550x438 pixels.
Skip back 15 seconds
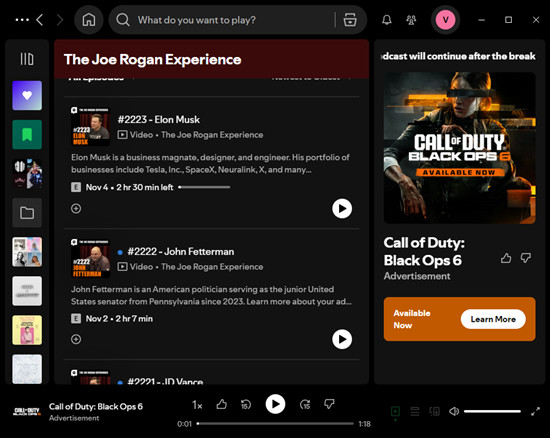pyautogui.click(x=246, y=404)
